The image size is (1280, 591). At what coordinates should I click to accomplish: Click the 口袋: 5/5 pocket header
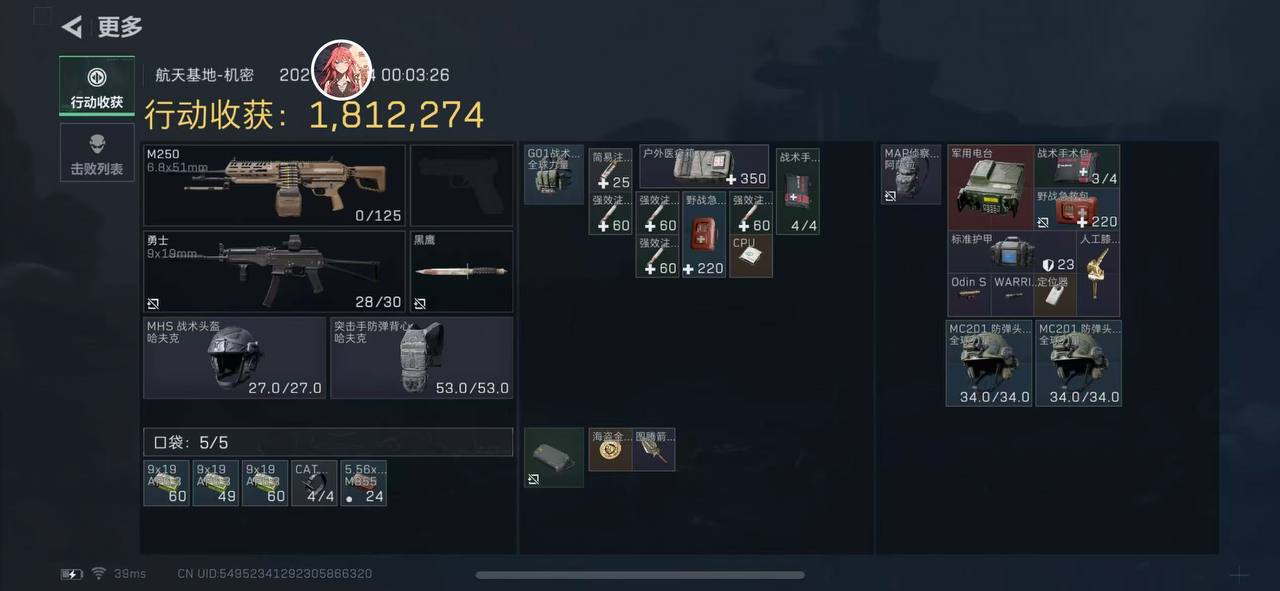tap(328, 442)
